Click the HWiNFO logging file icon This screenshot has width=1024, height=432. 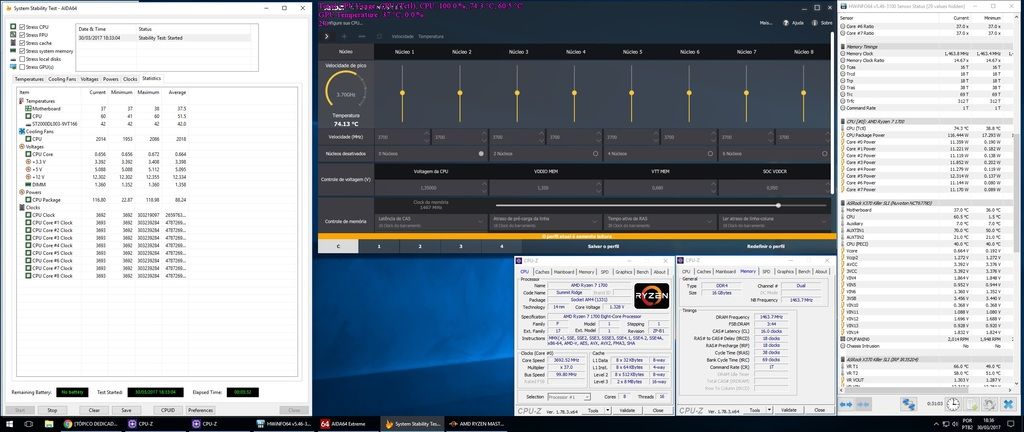(972, 405)
